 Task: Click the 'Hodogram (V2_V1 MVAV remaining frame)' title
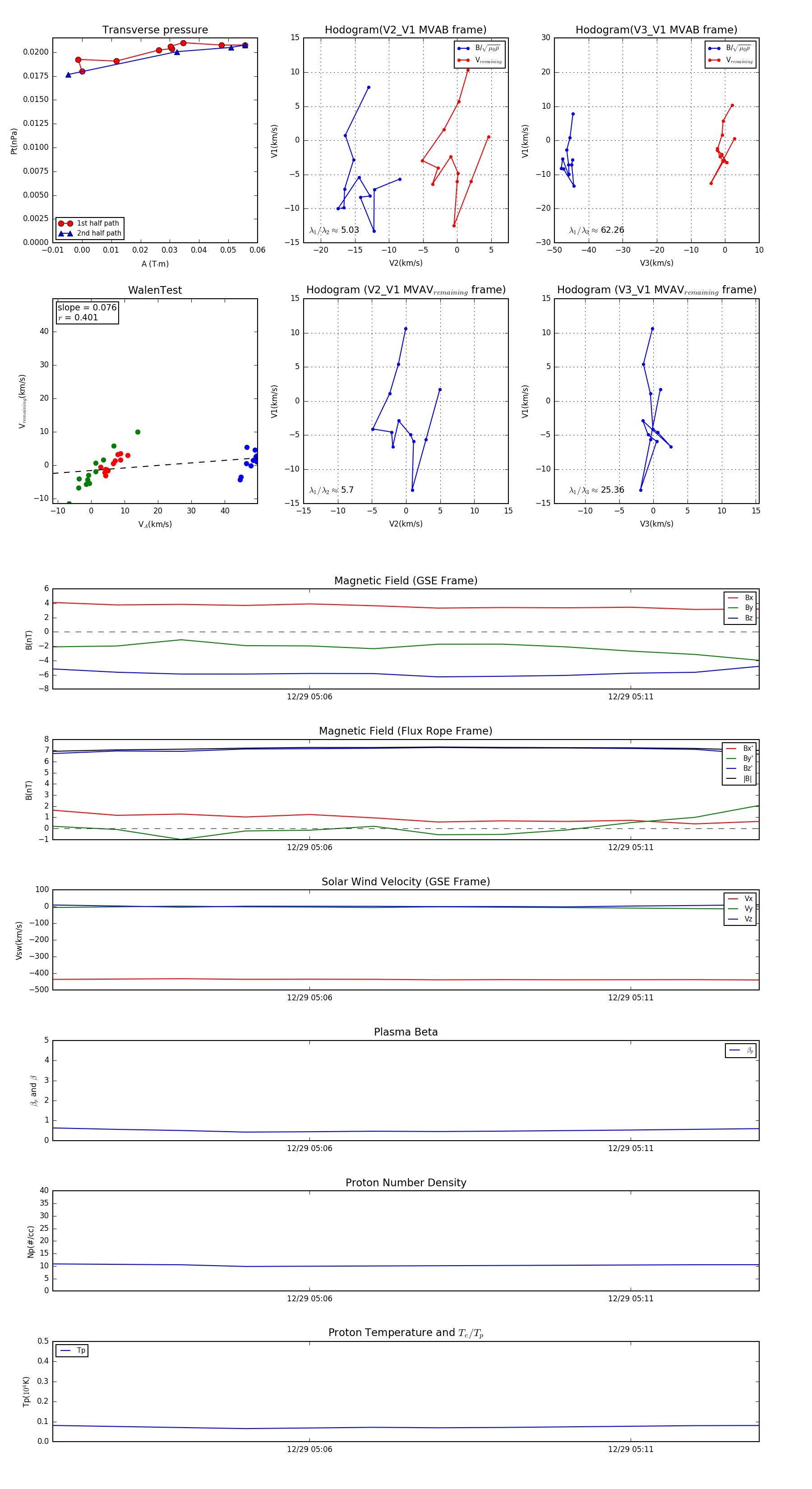pyautogui.click(x=406, y=290)
